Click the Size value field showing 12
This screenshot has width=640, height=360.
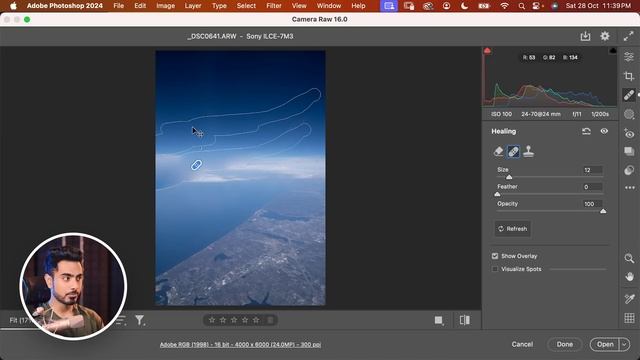(x=593, y=170)
